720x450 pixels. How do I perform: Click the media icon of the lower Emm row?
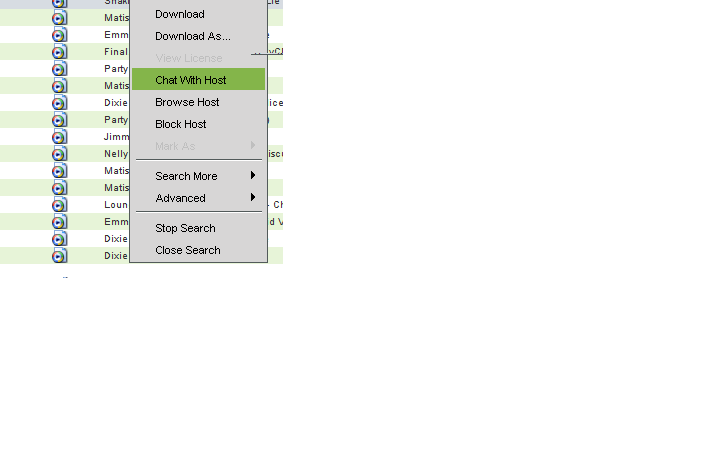coord(60,222)
